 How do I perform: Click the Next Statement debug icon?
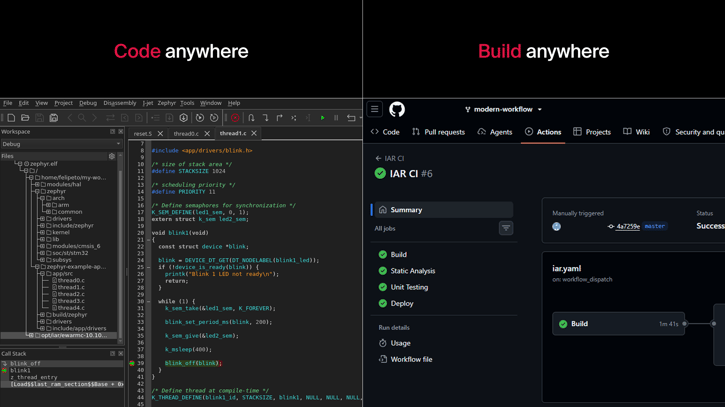(294, 118)
